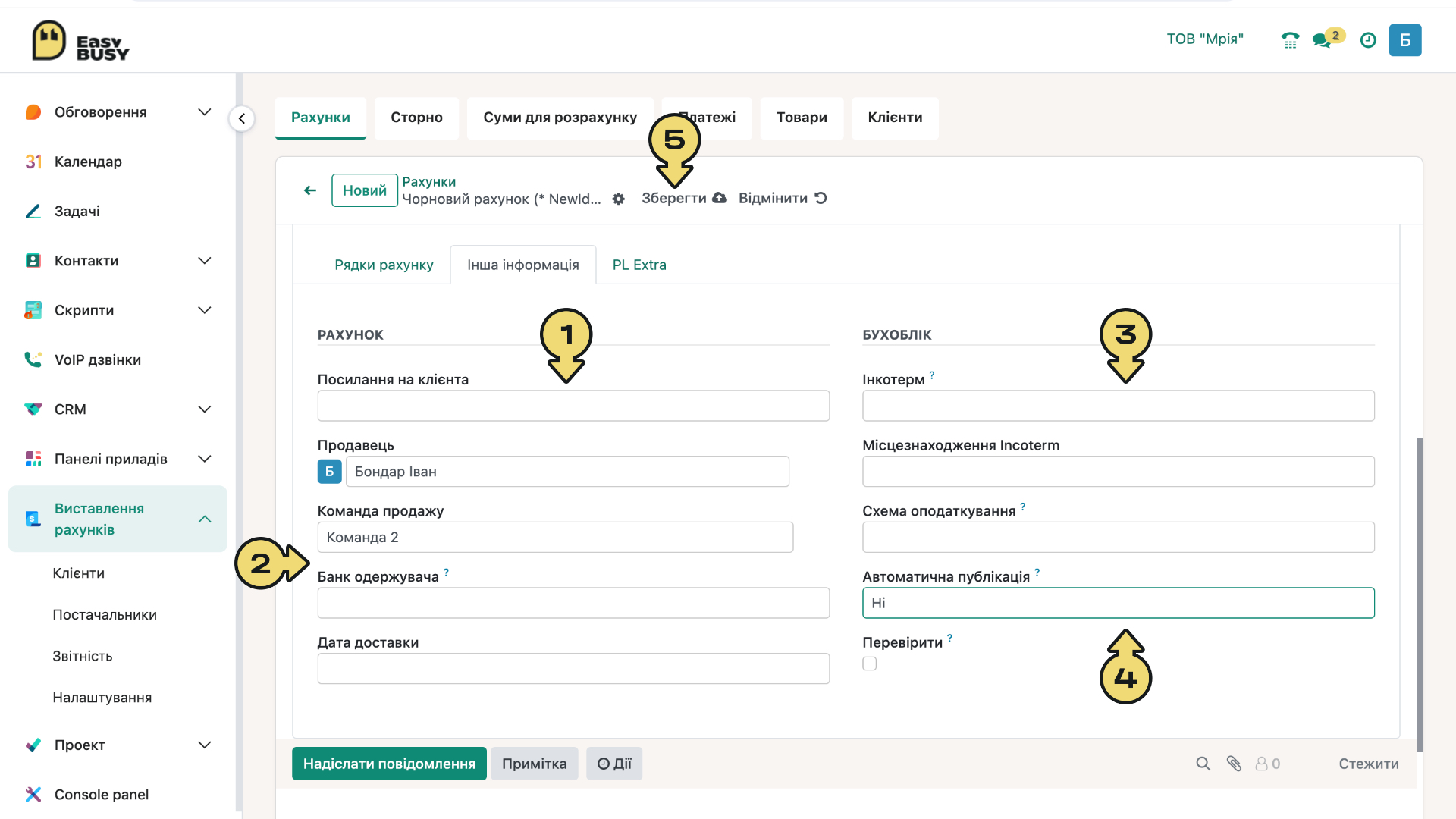Open the Схема оподаткування dropdown
The width and height of the screenshot is (1456, 819).
point(1119,537)
